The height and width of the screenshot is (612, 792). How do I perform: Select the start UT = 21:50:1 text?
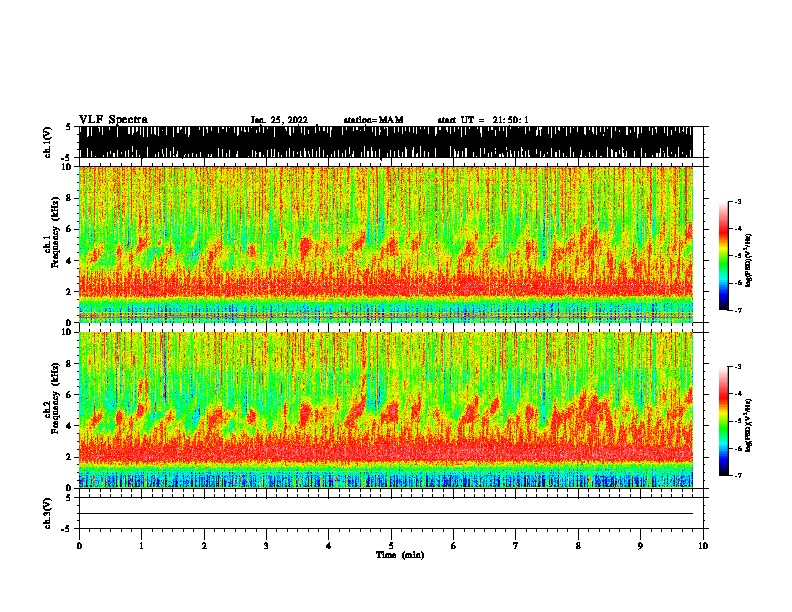[x=483, y=120]
